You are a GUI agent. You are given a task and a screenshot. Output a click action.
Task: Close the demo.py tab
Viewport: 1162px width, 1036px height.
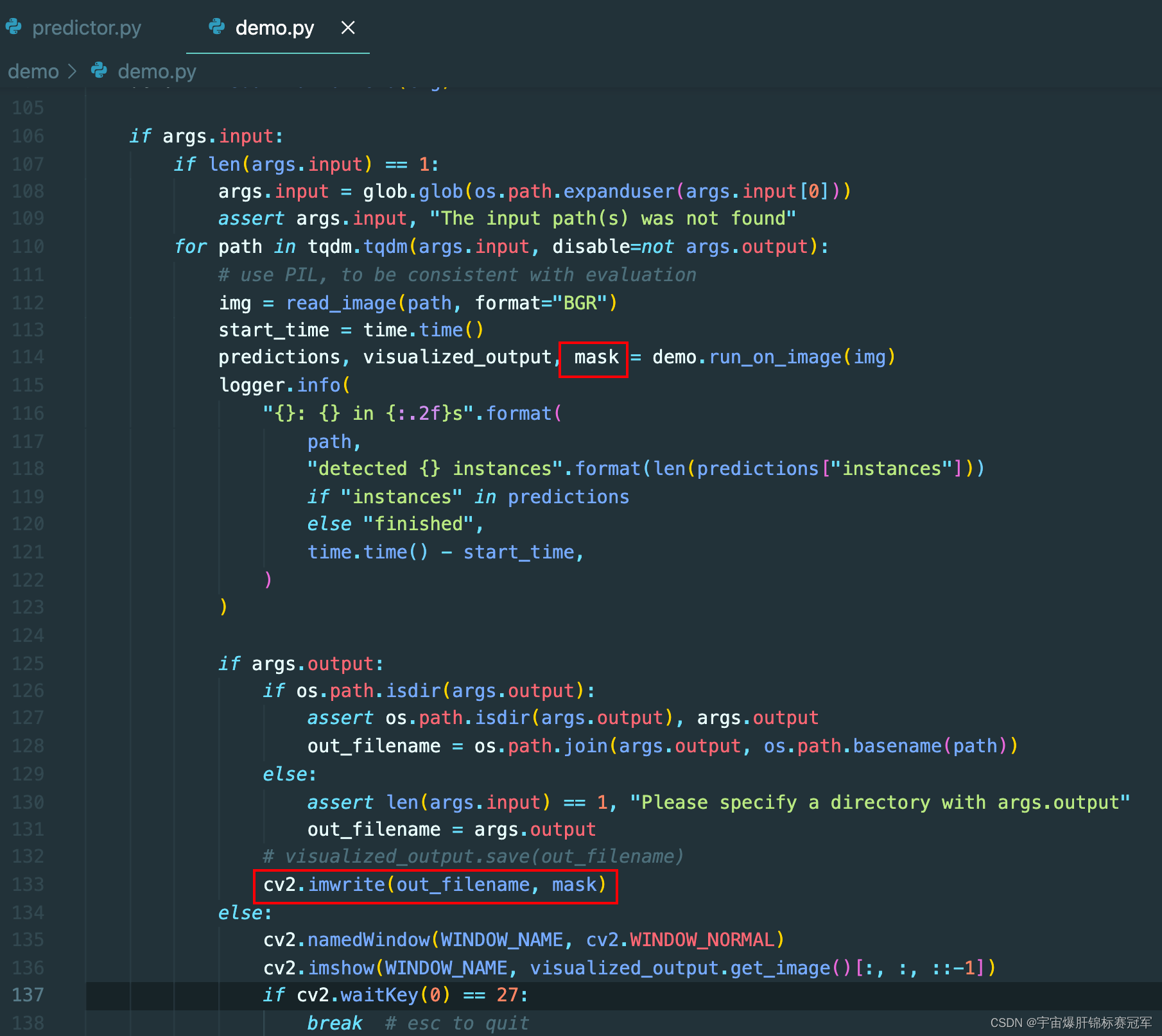click(348, 28)
